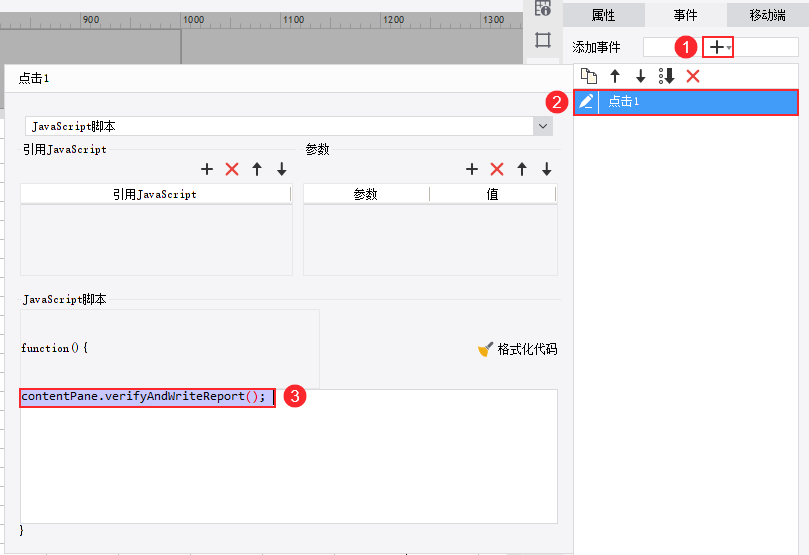The image size is (809, 555).
Task: Move the event down in event list
Action: click(x=640, y=76)
